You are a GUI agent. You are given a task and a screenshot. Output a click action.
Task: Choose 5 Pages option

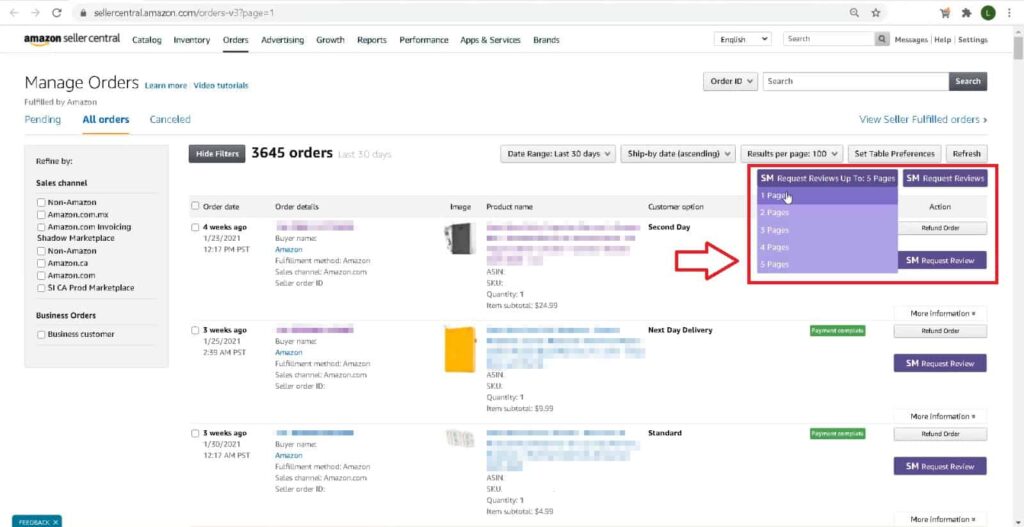(x=827, y=264)
